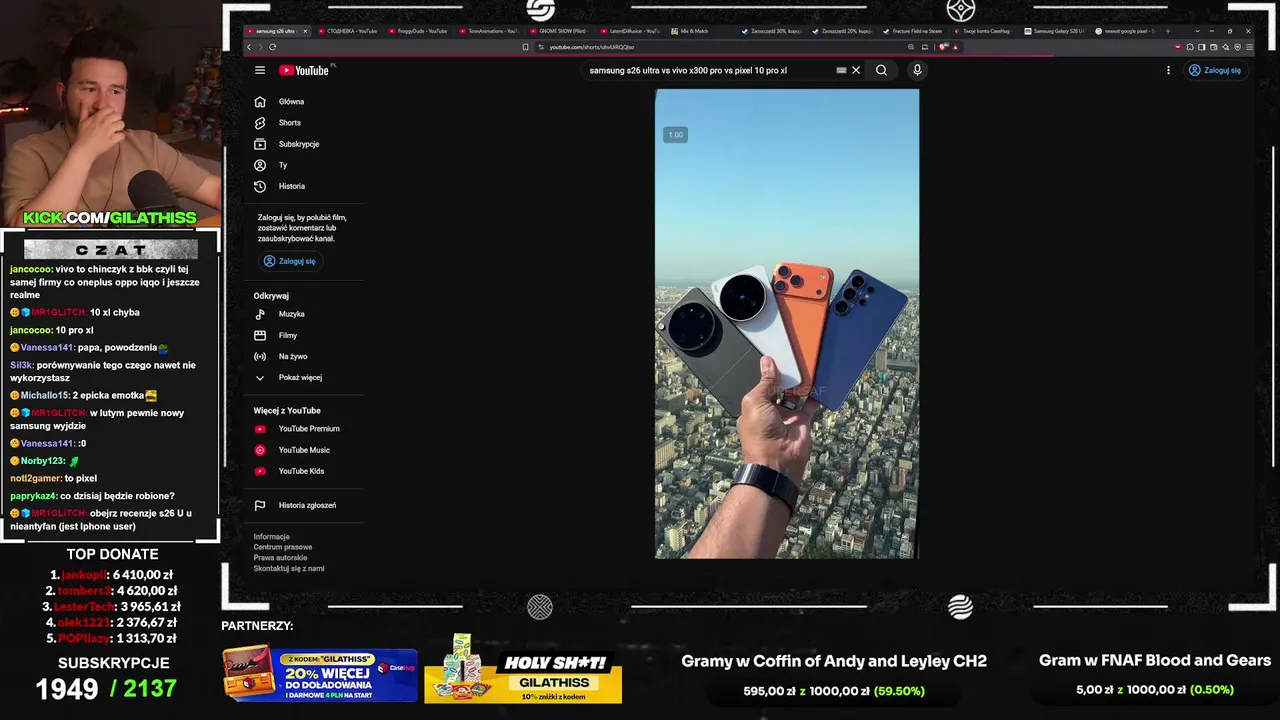Image resolution: width=1280 pixels, height=720 pixels.
Task: Switch to the FroggyDude YouTube tab
Action: (x=417, y=31)
